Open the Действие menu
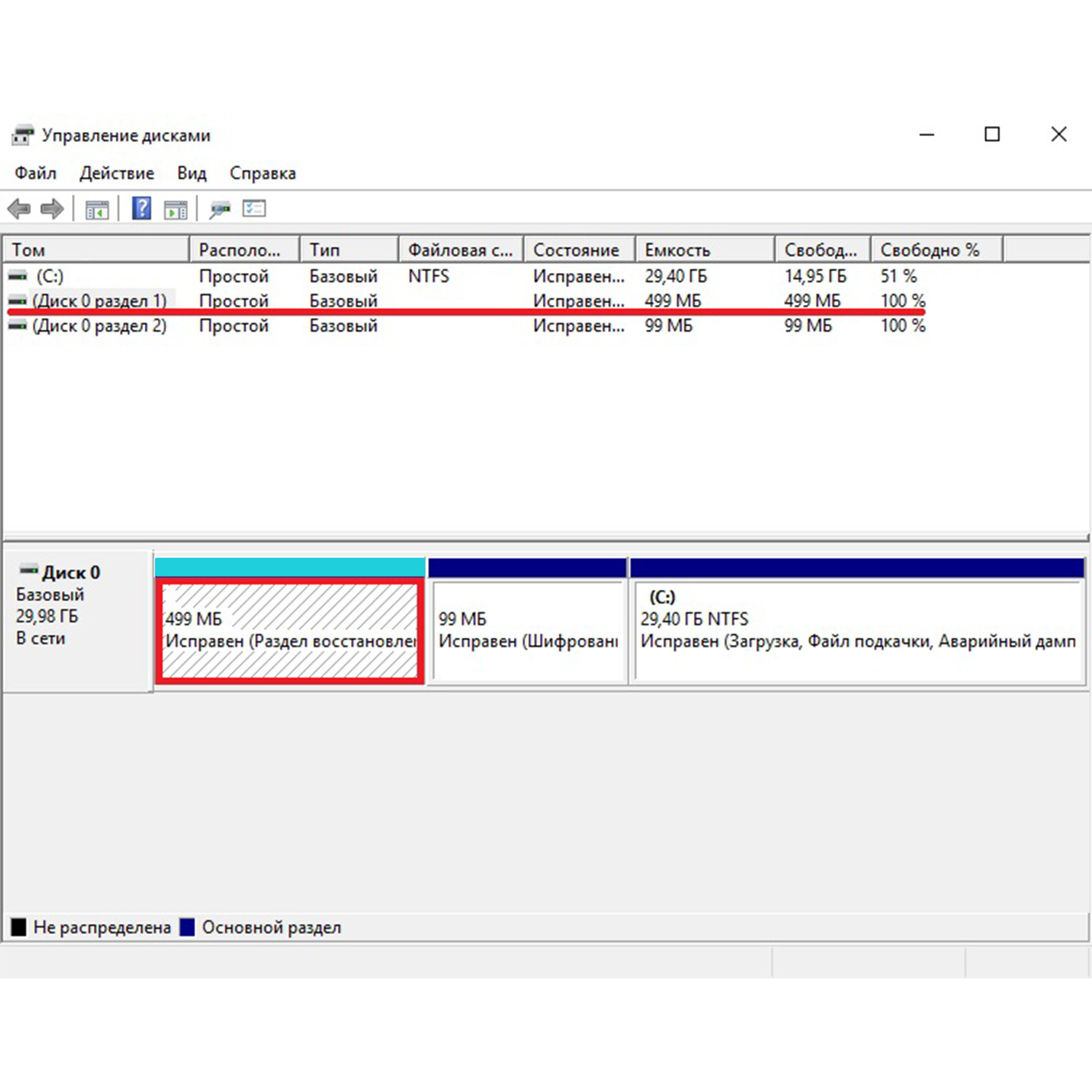Screen dimensions: 1092x1092 [x=116, y=173]
